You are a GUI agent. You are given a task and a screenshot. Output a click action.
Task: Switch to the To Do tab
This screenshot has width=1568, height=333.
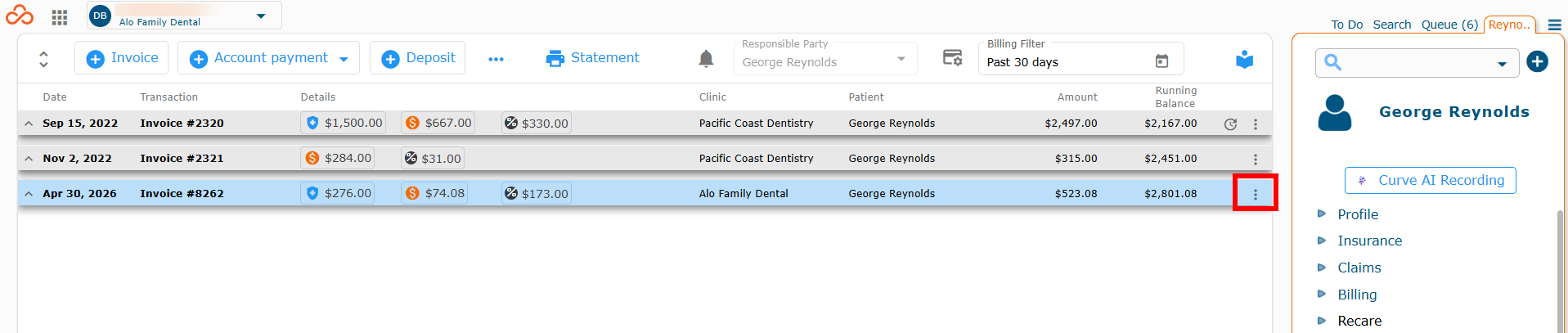(1346, 25)
